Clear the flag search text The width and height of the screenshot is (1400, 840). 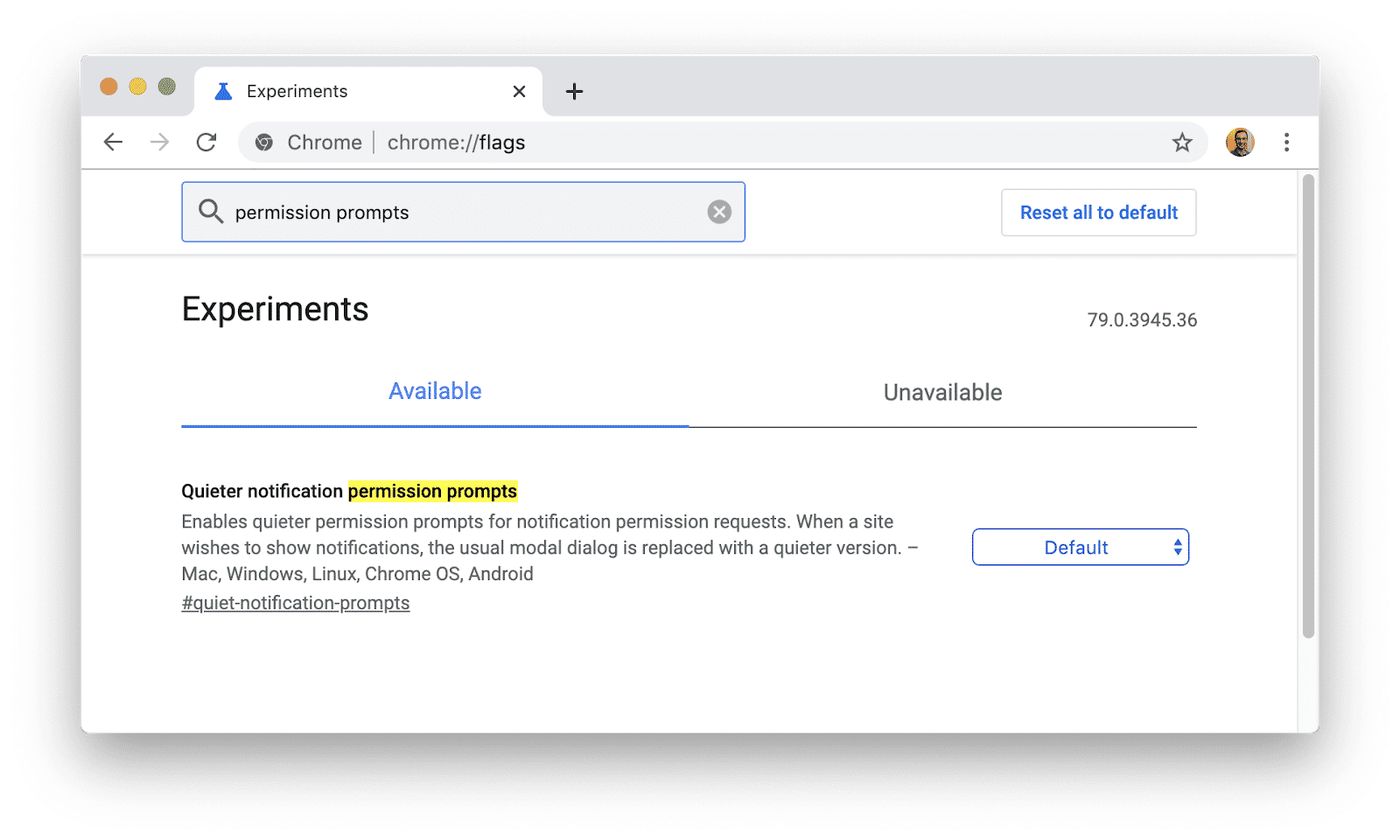click(x=719, y=212)
